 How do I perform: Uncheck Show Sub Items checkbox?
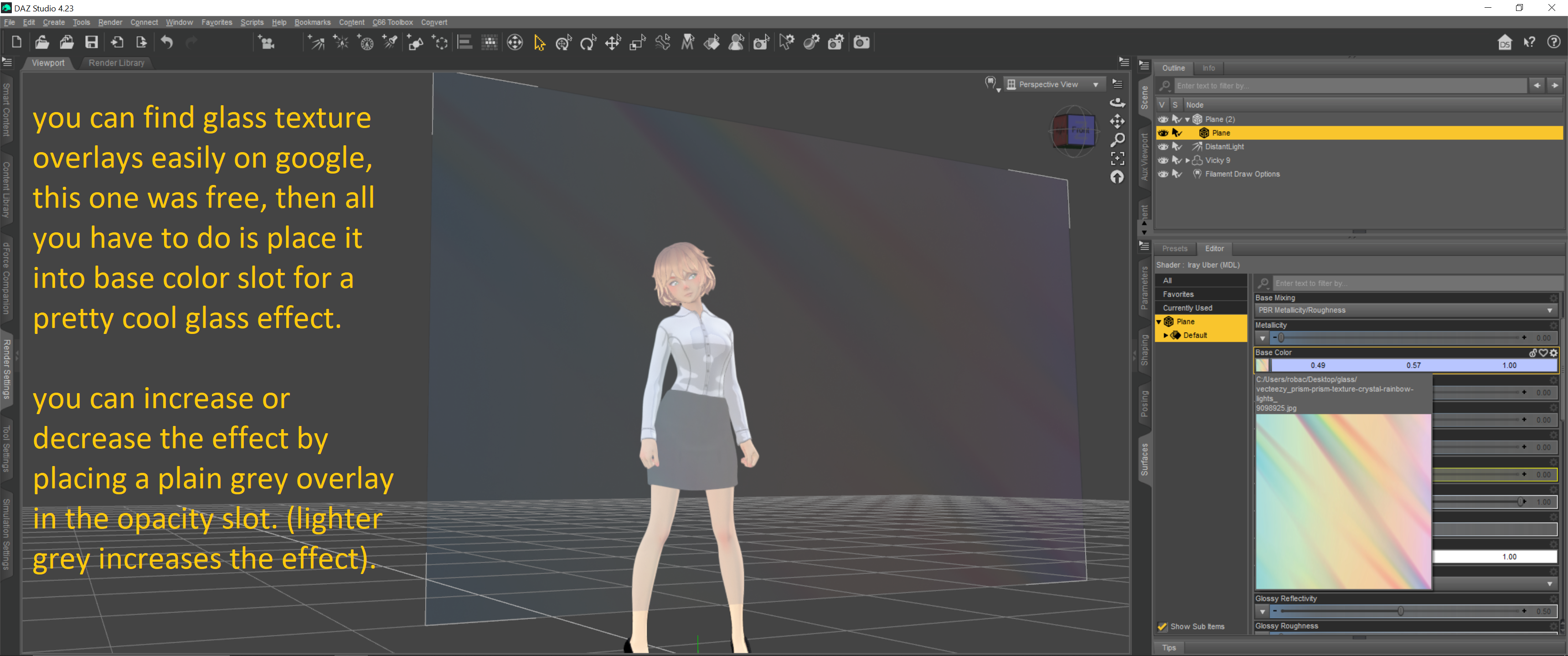[x=1163, y=627]
